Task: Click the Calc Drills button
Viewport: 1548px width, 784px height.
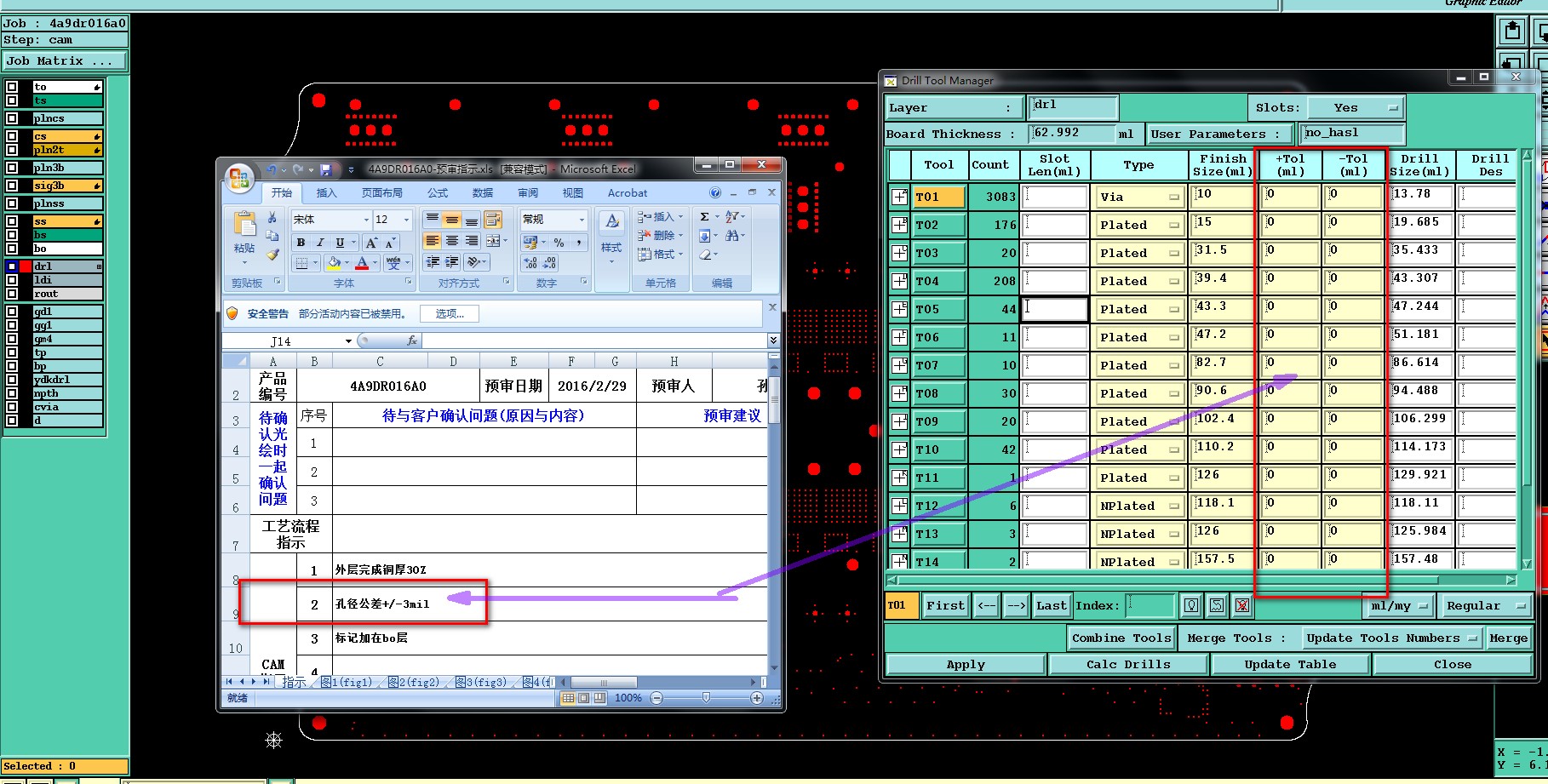Action: (x=1128, y=665)
